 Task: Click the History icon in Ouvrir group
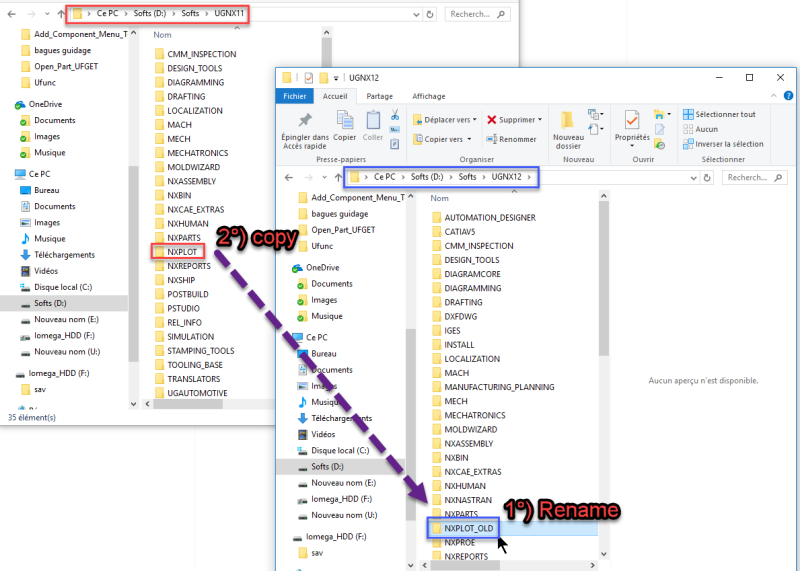point(660,145)
